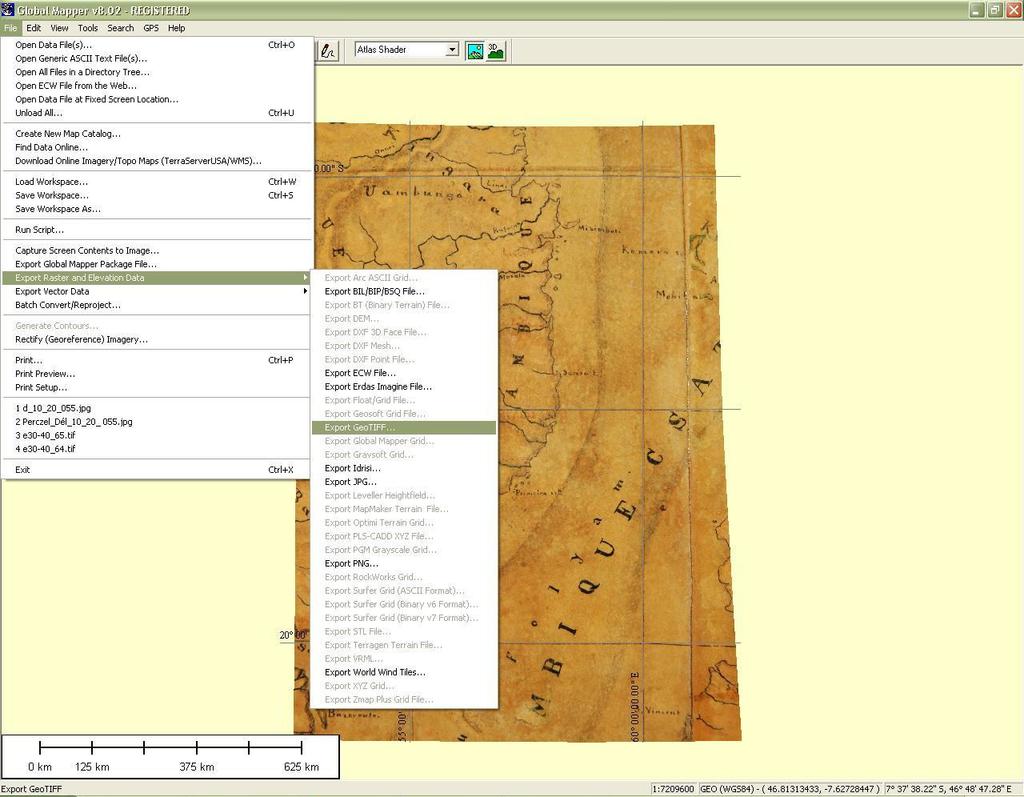Select Open All Files in a Directory Tree
The image size is (1024, 797).
coord(156,73)
